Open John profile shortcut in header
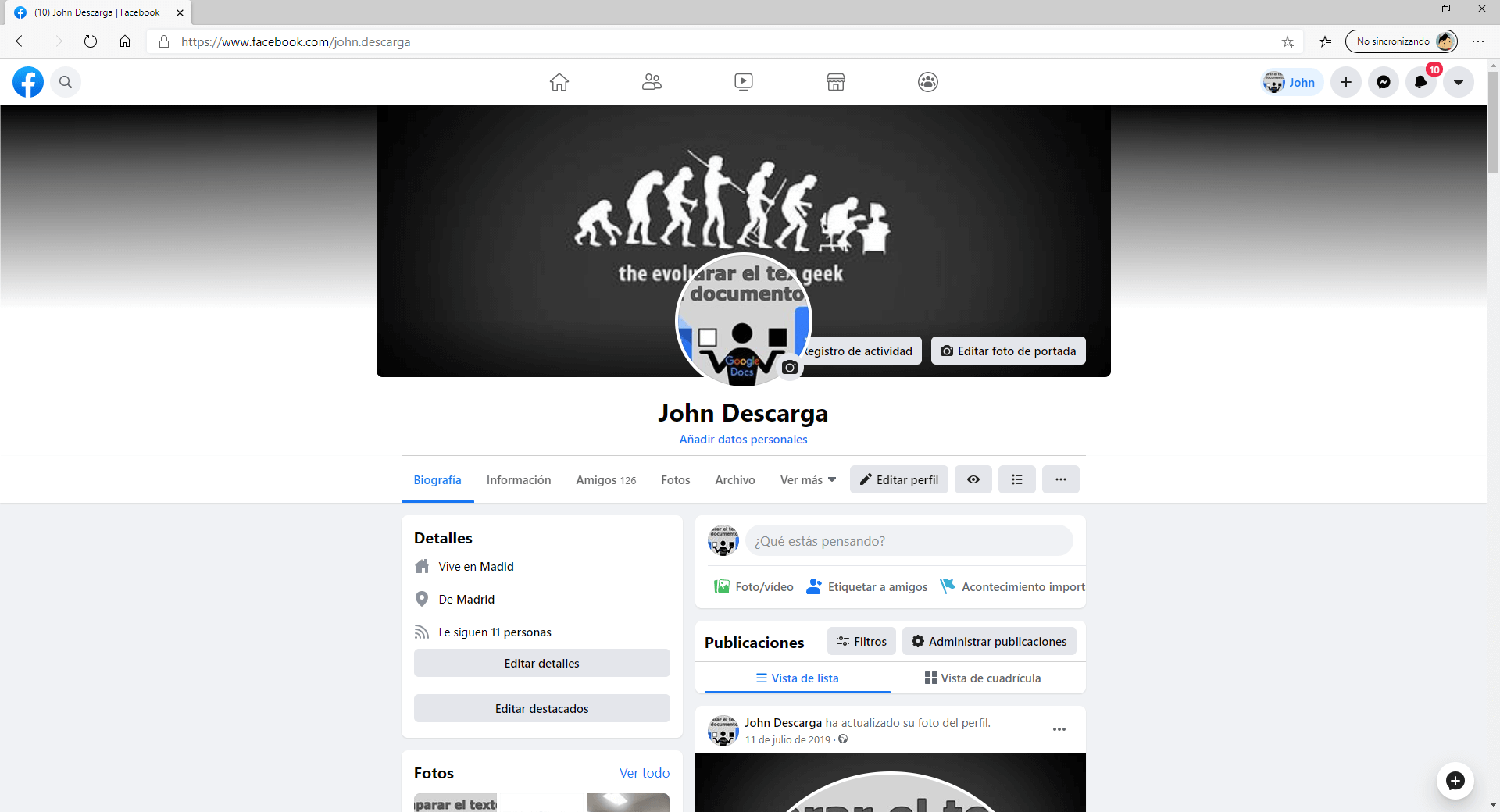 point(1291,82)
